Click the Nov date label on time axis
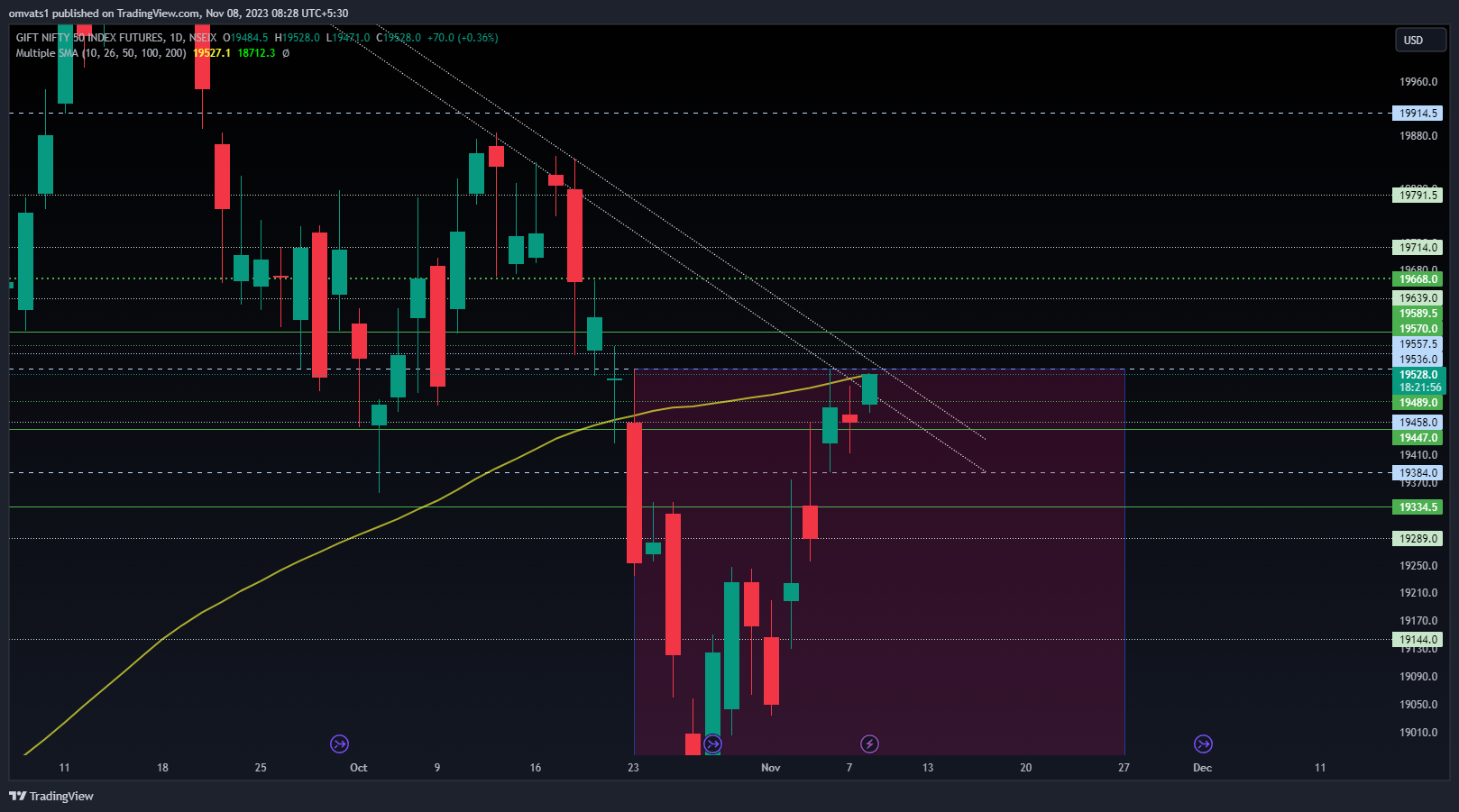 pos(771,768)
